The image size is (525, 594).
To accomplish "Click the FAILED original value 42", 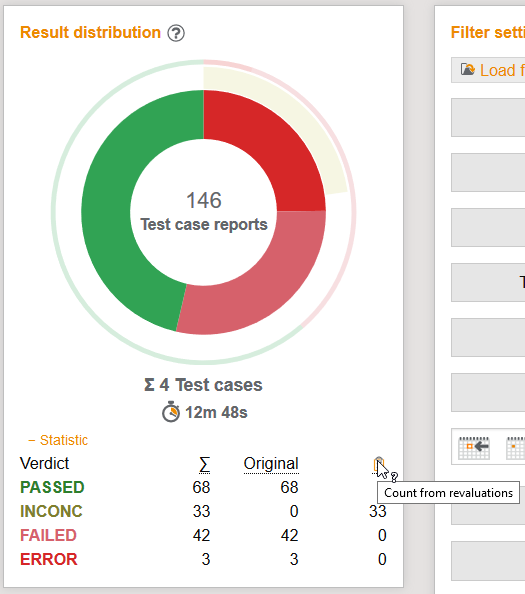I will click(289, 535).
